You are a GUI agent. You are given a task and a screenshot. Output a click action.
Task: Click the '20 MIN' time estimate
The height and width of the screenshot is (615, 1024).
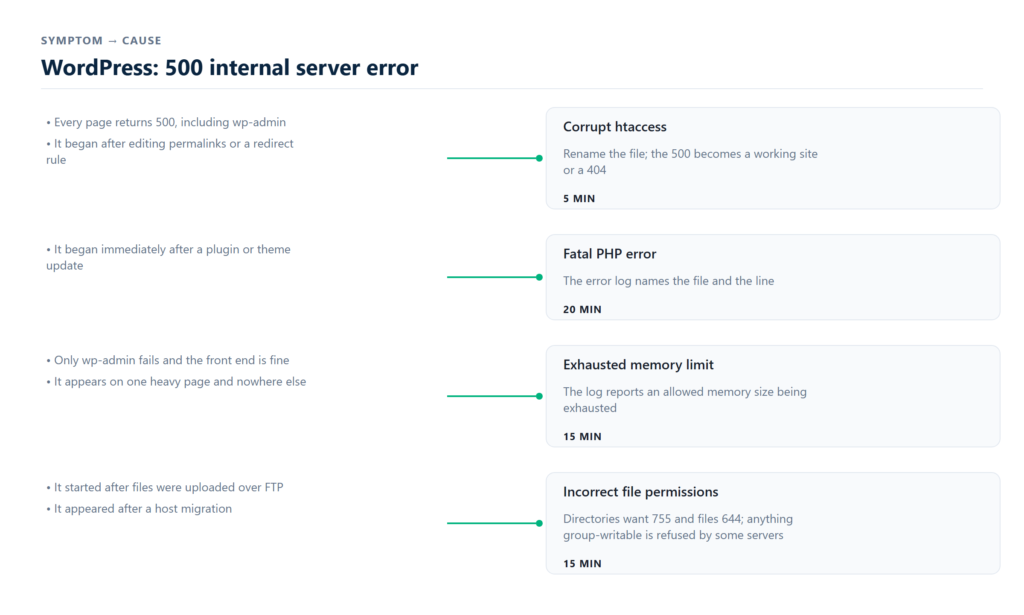[x=582, y=309]
